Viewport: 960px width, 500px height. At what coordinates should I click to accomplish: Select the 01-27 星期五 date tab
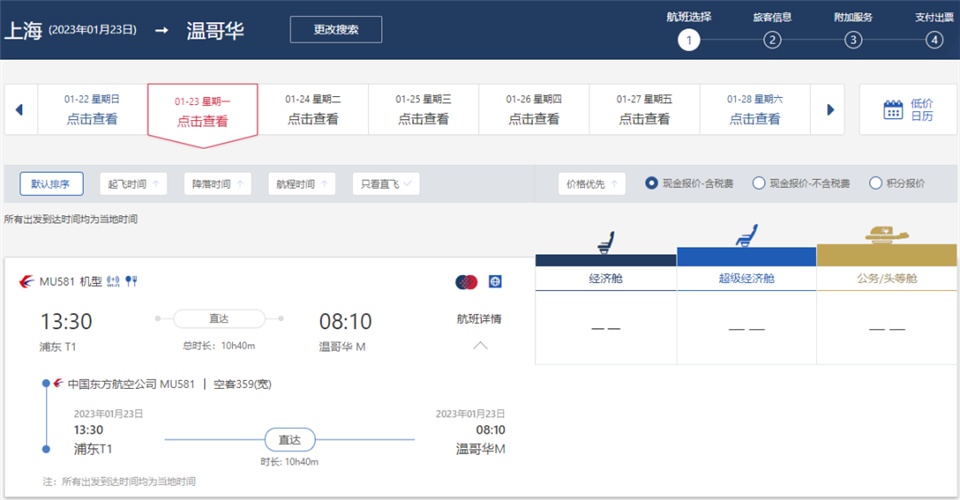point(644,110)
